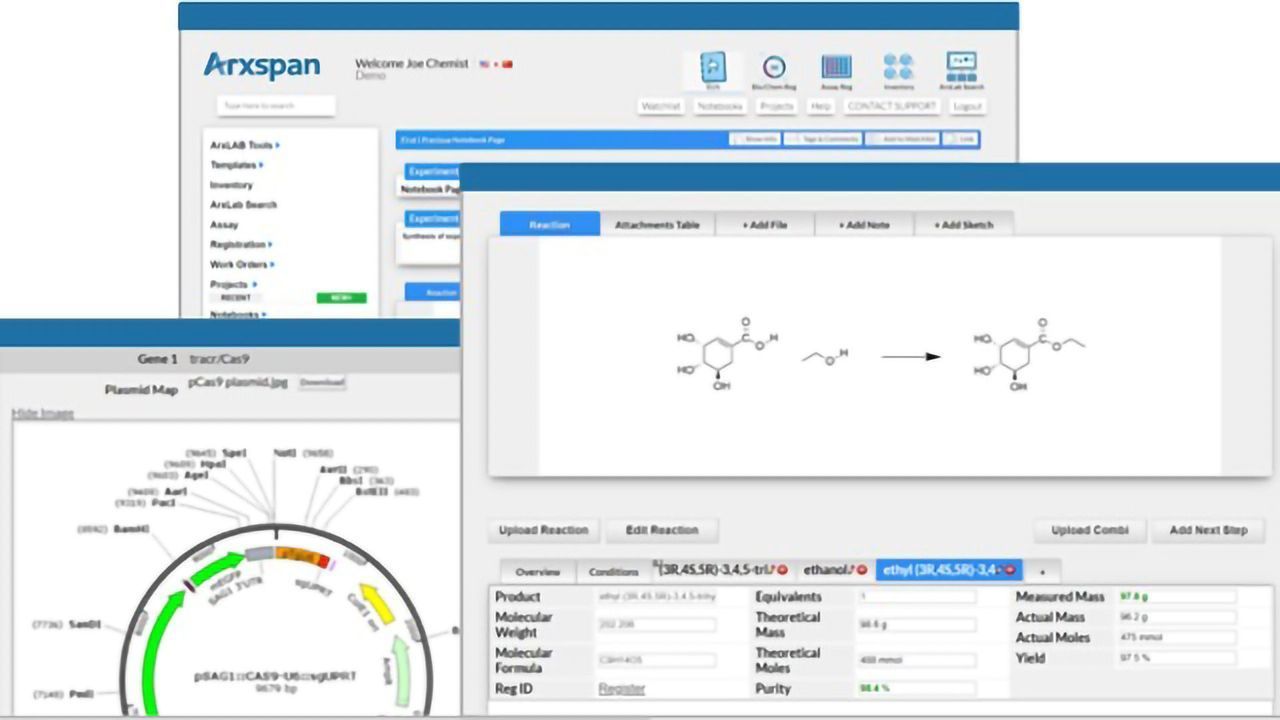Add a new molecule tab with plus
This screenshot has height=720, width=1280.
click(x=1042, y=572)
